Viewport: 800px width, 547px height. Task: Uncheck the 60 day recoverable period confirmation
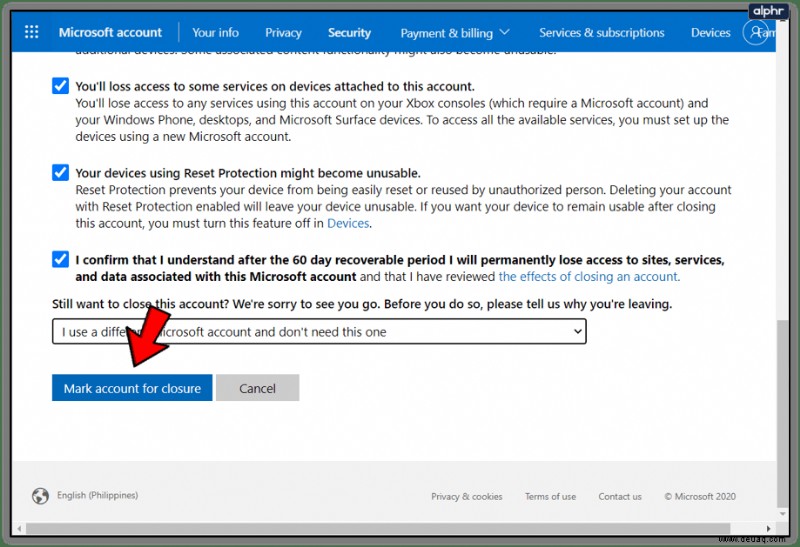click(x=60, y=259)
